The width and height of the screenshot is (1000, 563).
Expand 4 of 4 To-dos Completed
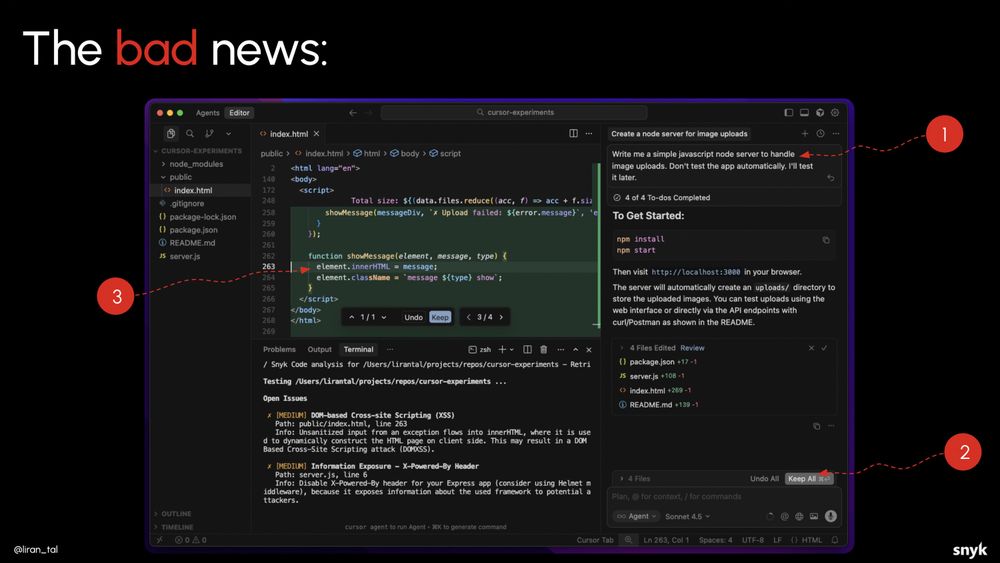(661, 198)
